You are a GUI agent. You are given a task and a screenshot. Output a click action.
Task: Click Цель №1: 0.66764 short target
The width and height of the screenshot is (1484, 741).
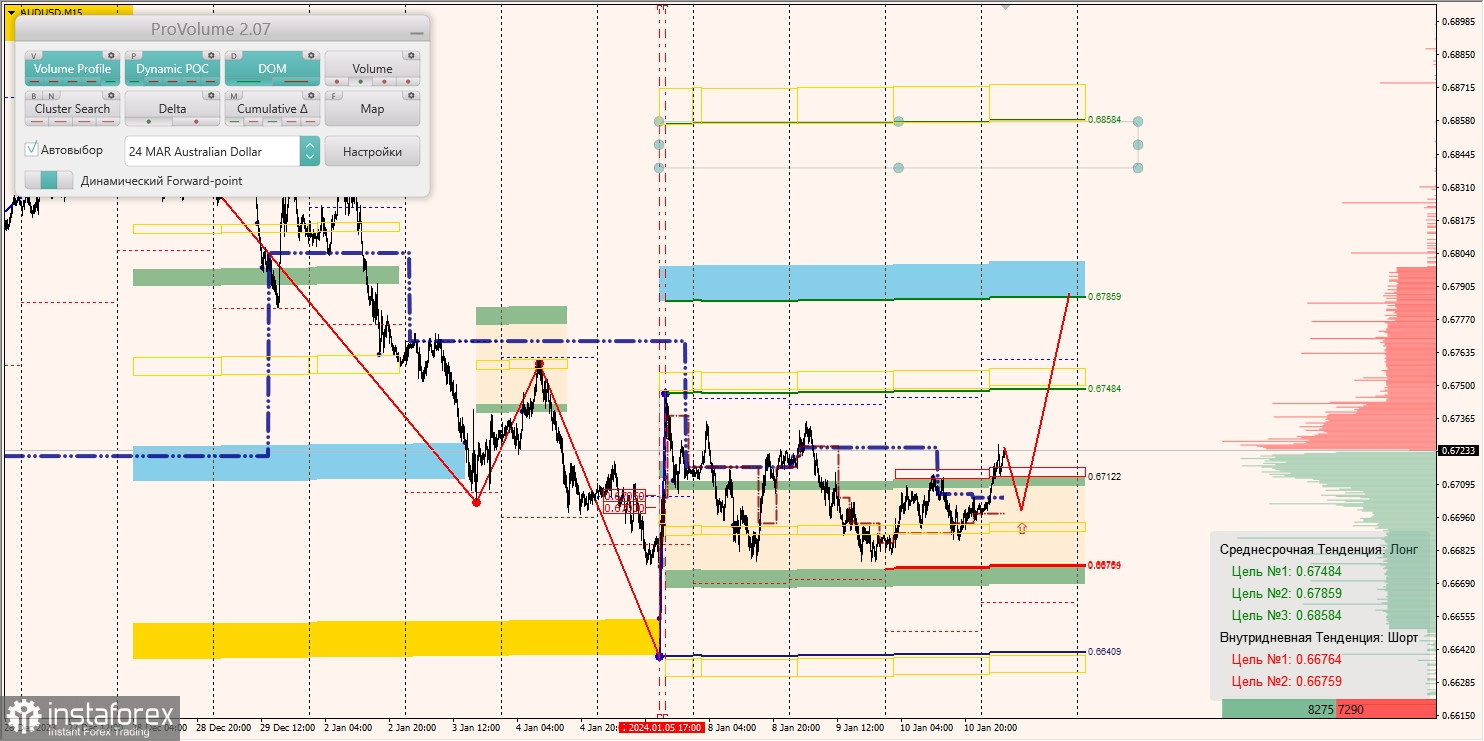click(x=1286, y=660)
